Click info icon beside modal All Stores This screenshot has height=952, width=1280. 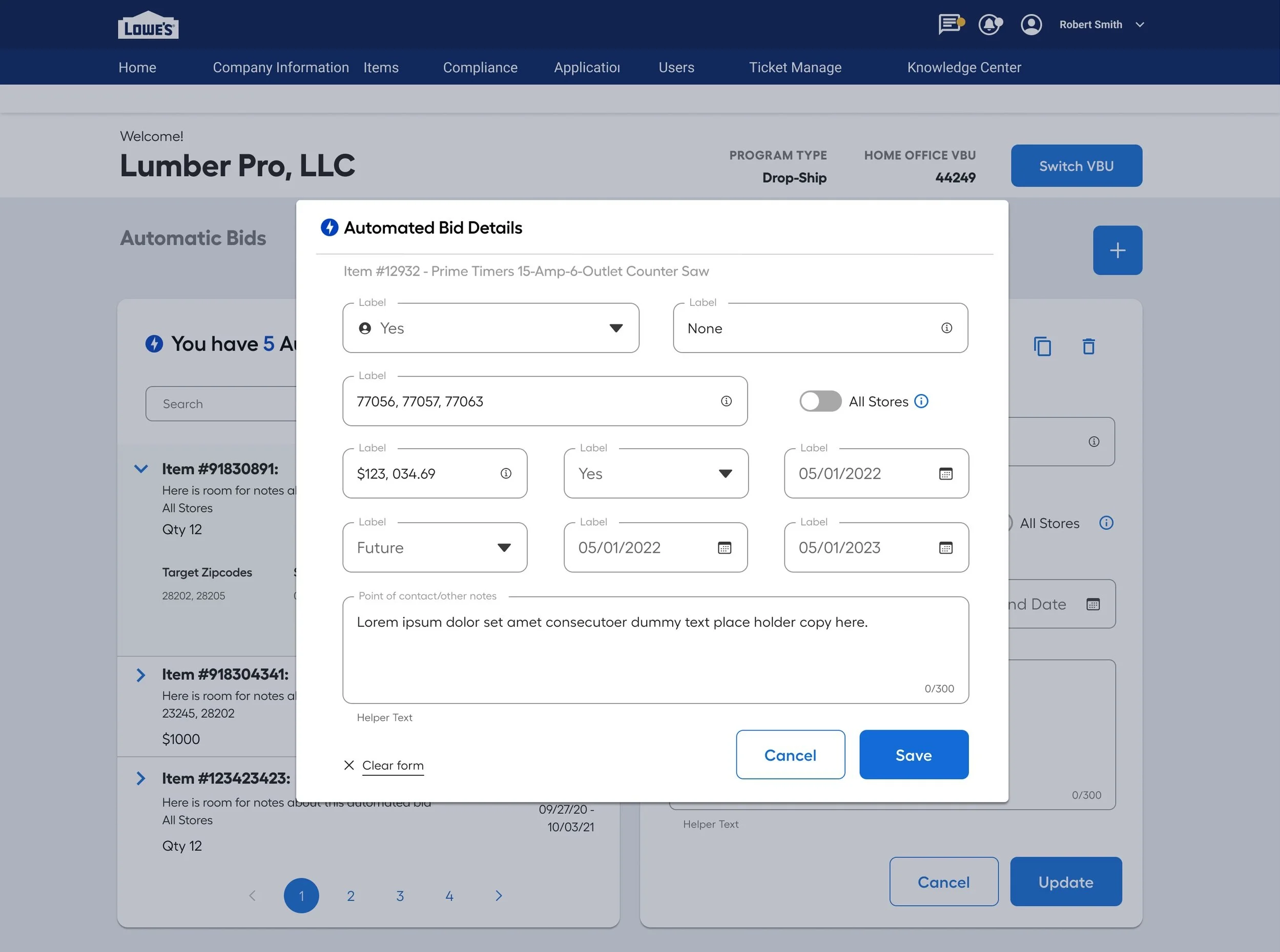(921, 401)
